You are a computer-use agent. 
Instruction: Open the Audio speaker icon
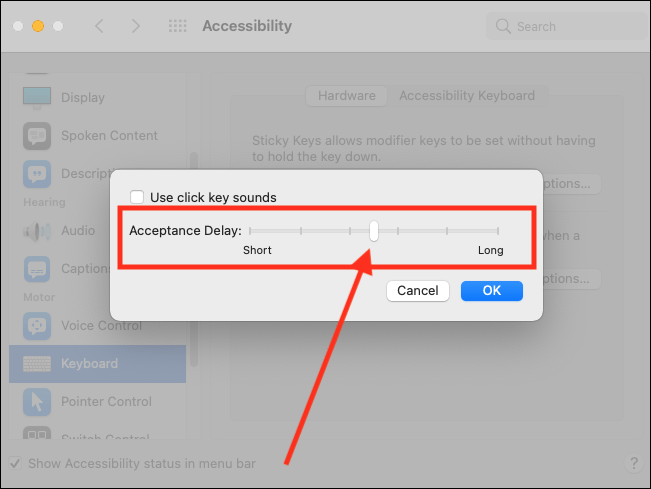[37, 231]
